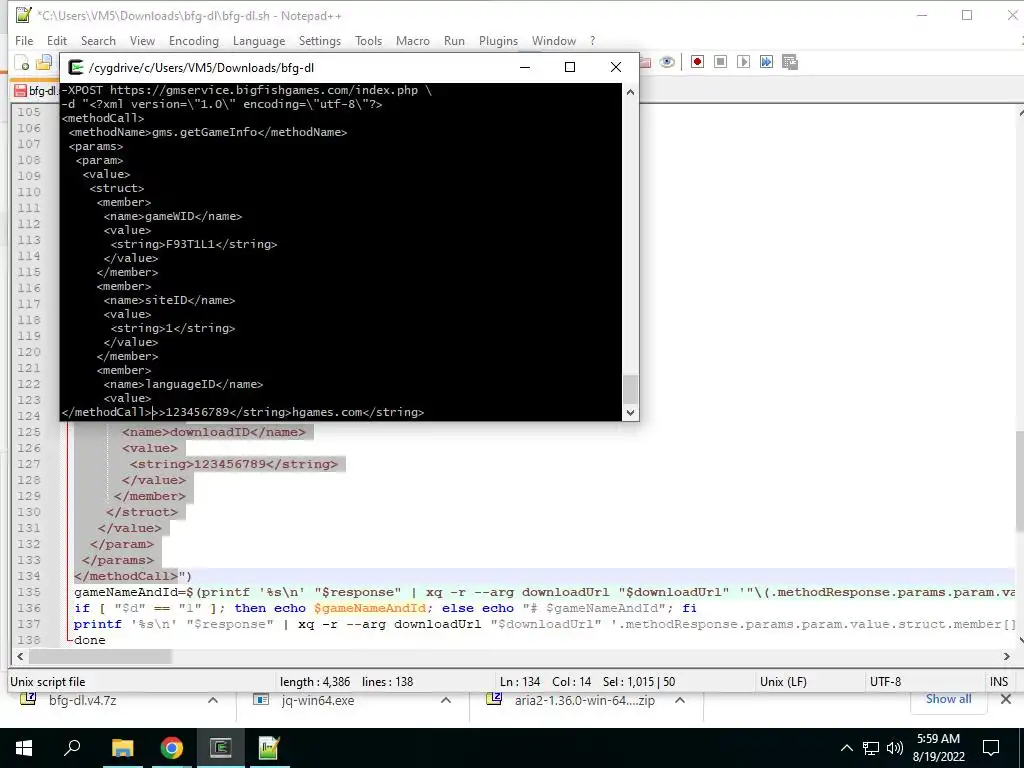
Task: Click the Unix (LF) status bar entry
Action: click(x=783, y=682)
